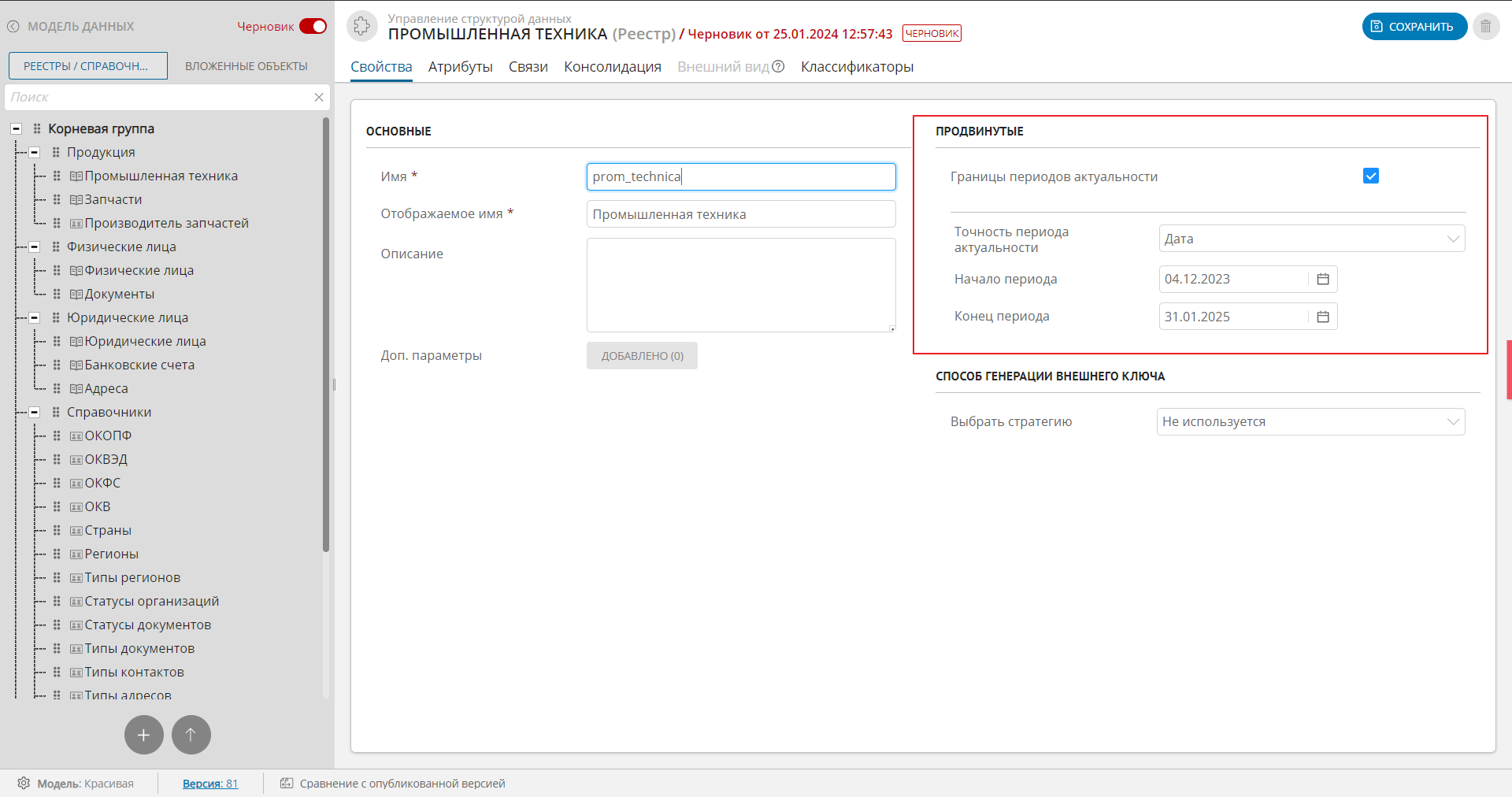Clear the search field with X icon

(319, 98)
